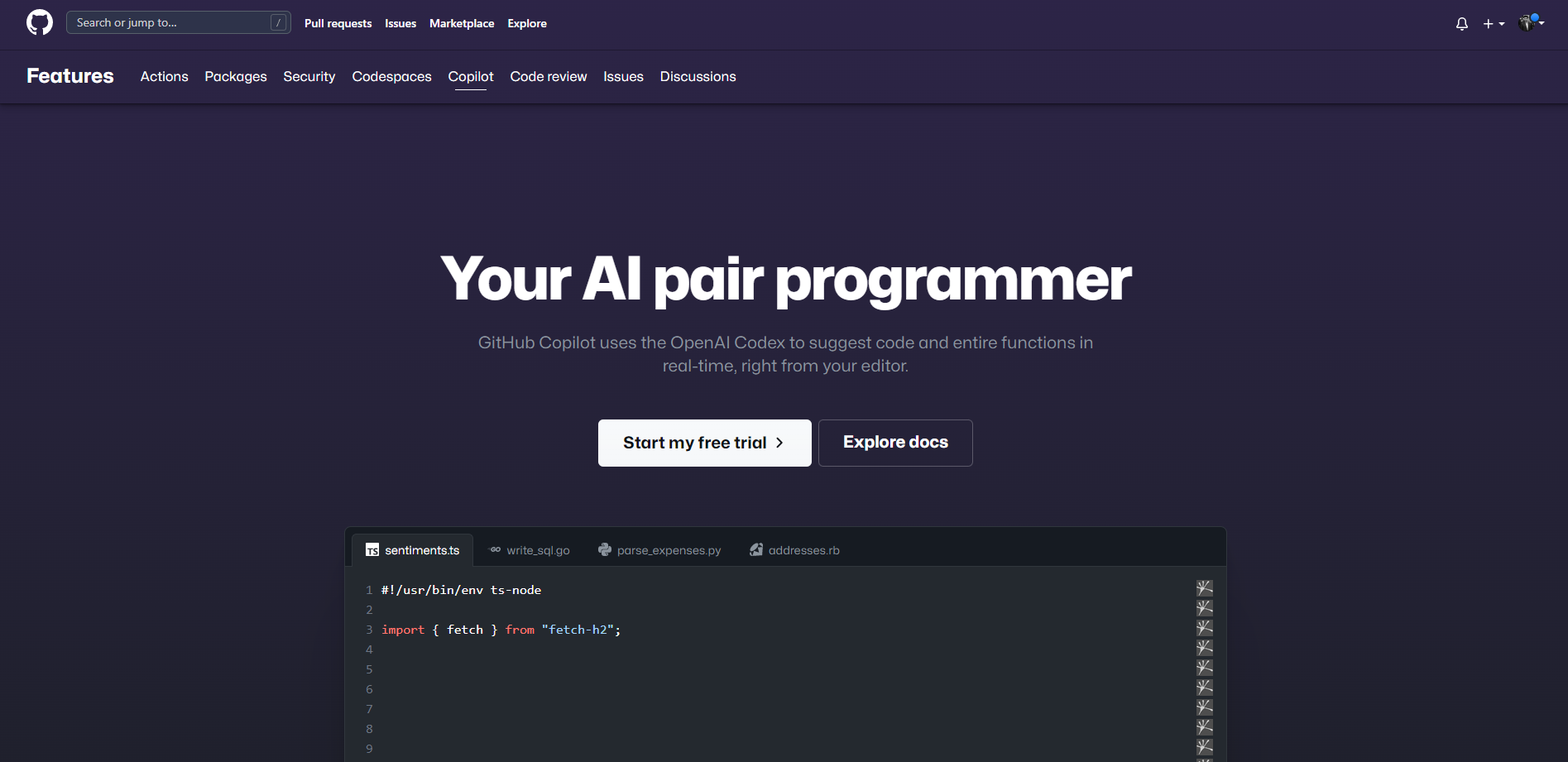Screen dimensions: 1568x762
Task: Go to Marketplace
Action: (462, 23)
